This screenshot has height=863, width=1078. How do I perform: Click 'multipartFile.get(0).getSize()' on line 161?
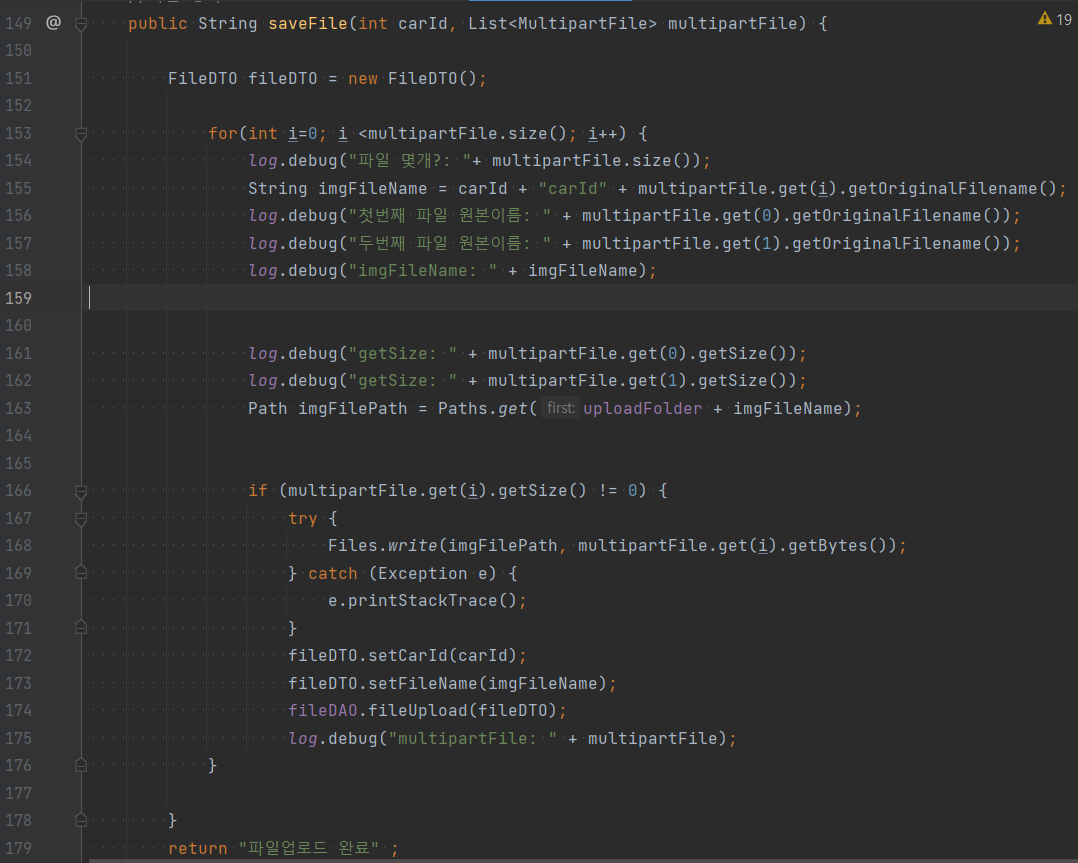coord(641,353)
